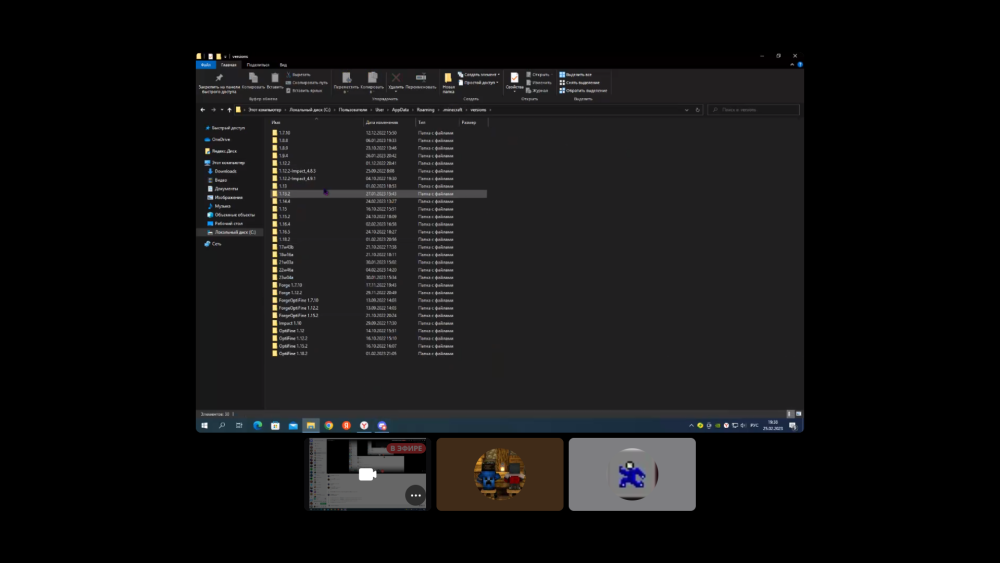Click Select none in the ribbon

point(580,82)
